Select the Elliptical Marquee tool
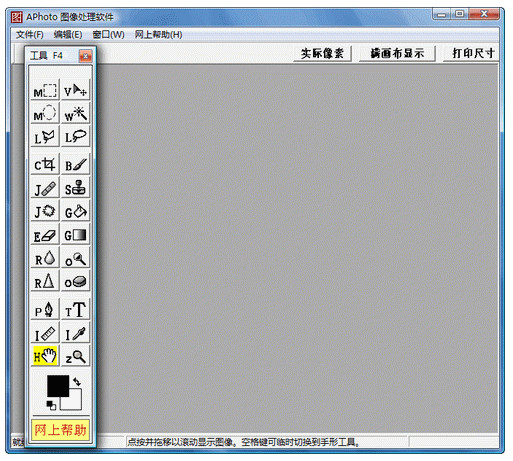513x461 pixels. [x=45, y=113]
